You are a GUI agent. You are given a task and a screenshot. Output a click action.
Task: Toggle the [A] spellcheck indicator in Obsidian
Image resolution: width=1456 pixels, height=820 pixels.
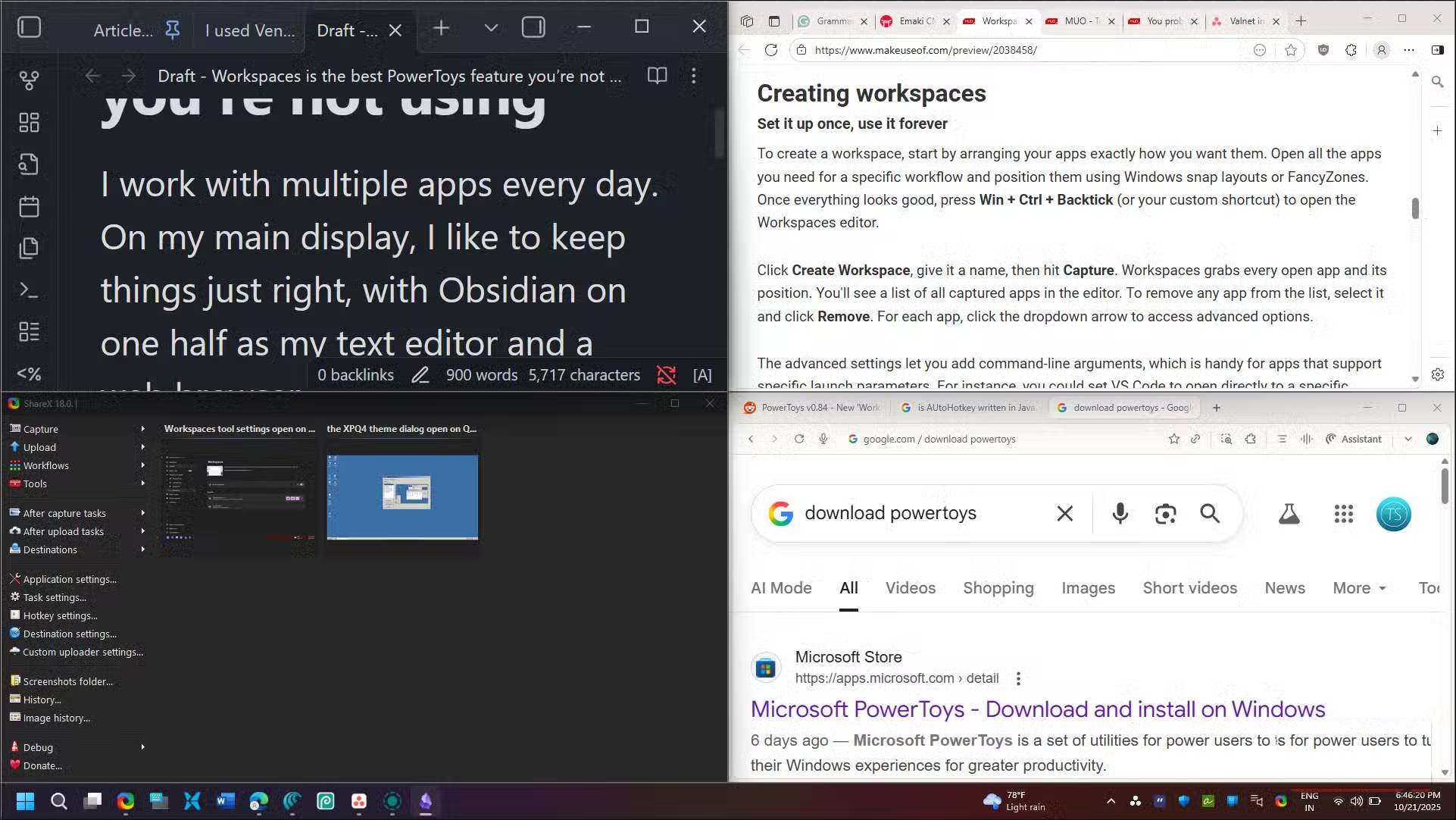coord(702,374)
